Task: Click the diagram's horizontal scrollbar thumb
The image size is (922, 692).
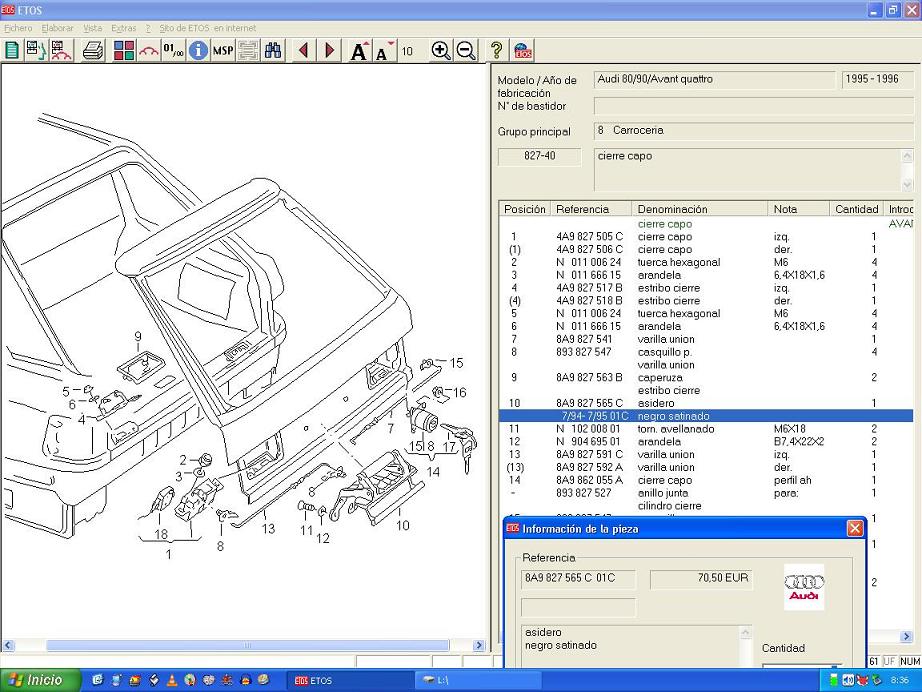Action: (x=248, y=646)
